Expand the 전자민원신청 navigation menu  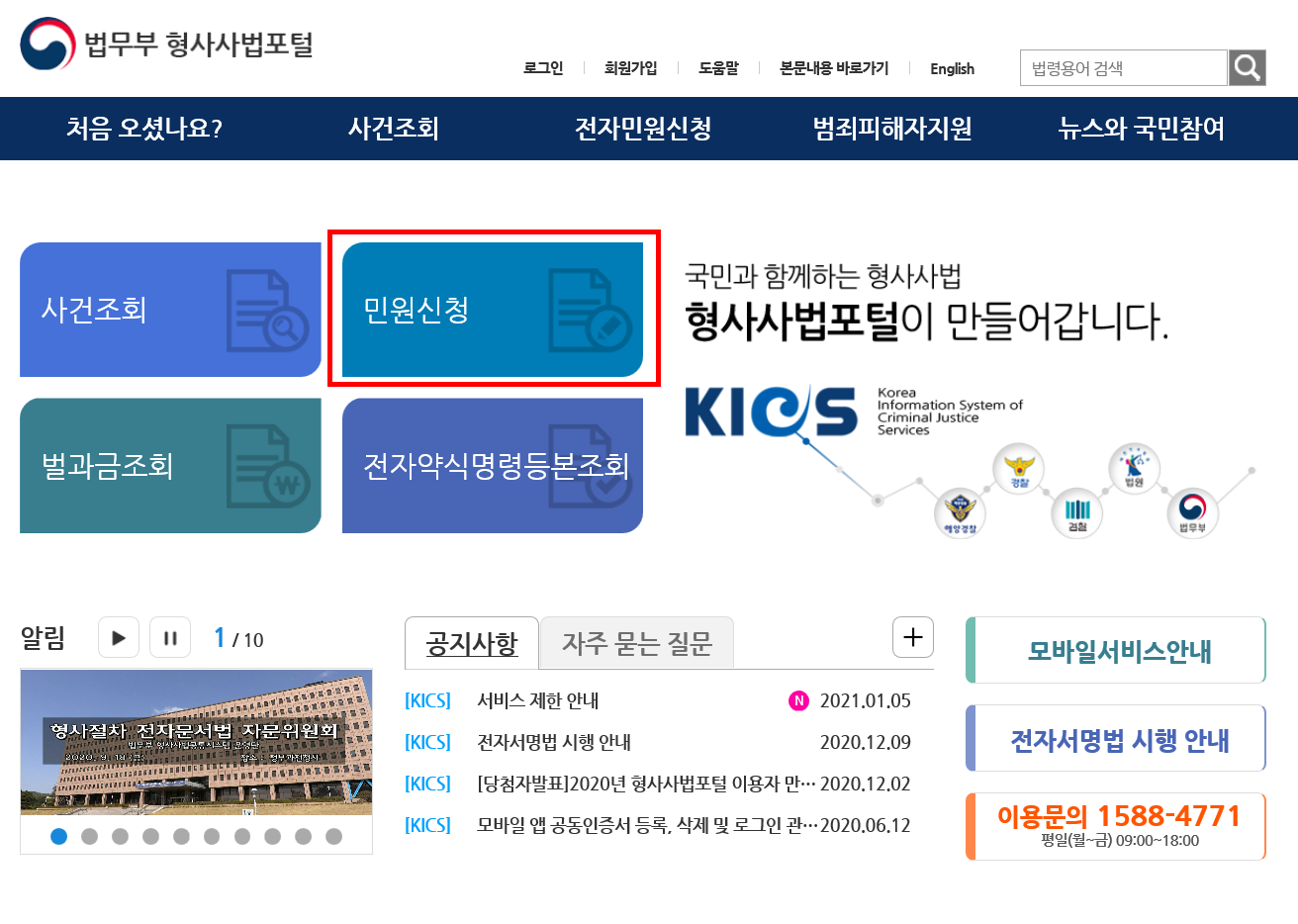(643, 129)
